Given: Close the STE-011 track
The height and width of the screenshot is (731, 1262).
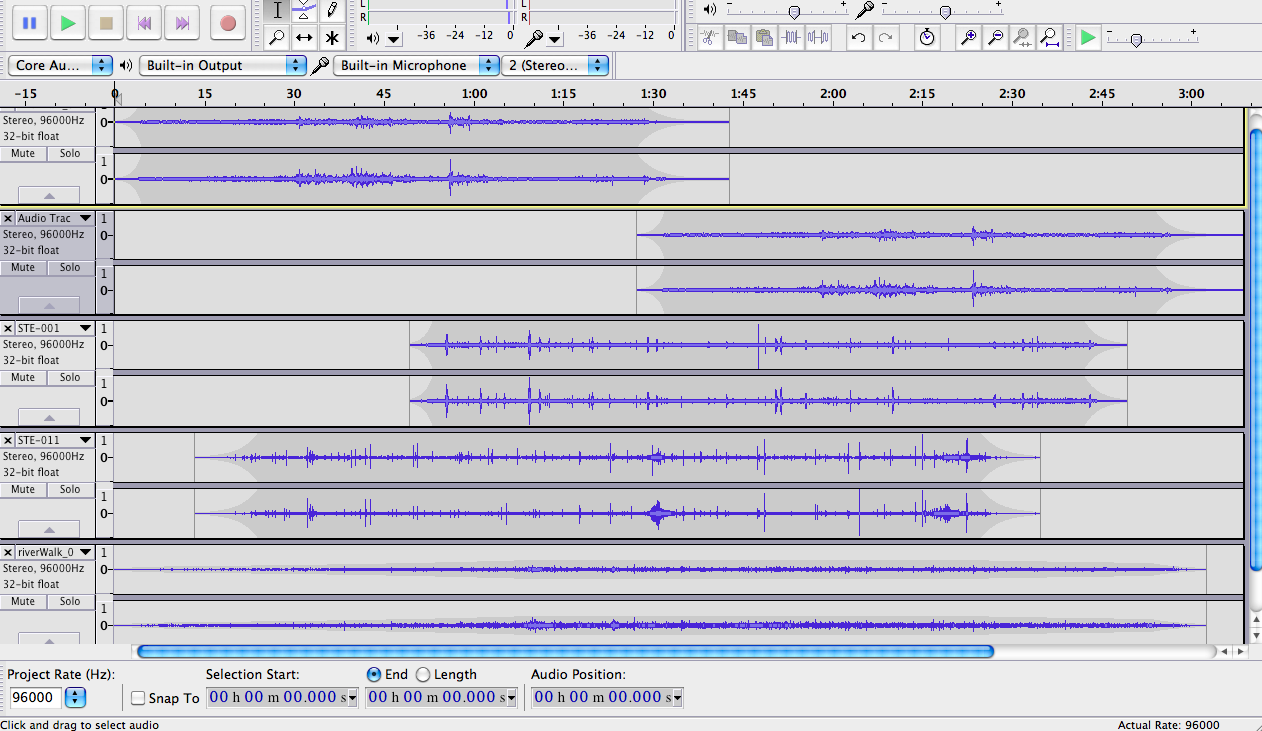Looking at the screenshot, I should point(8,440).
